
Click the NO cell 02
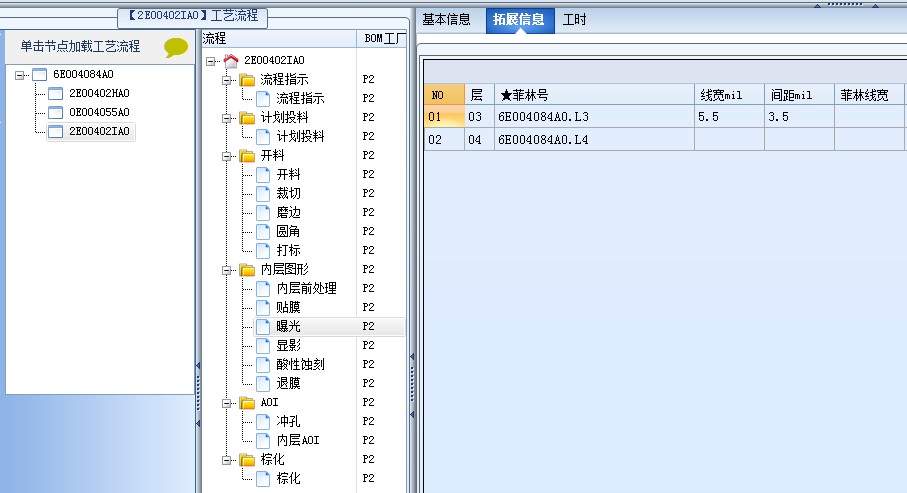[444, 140]
